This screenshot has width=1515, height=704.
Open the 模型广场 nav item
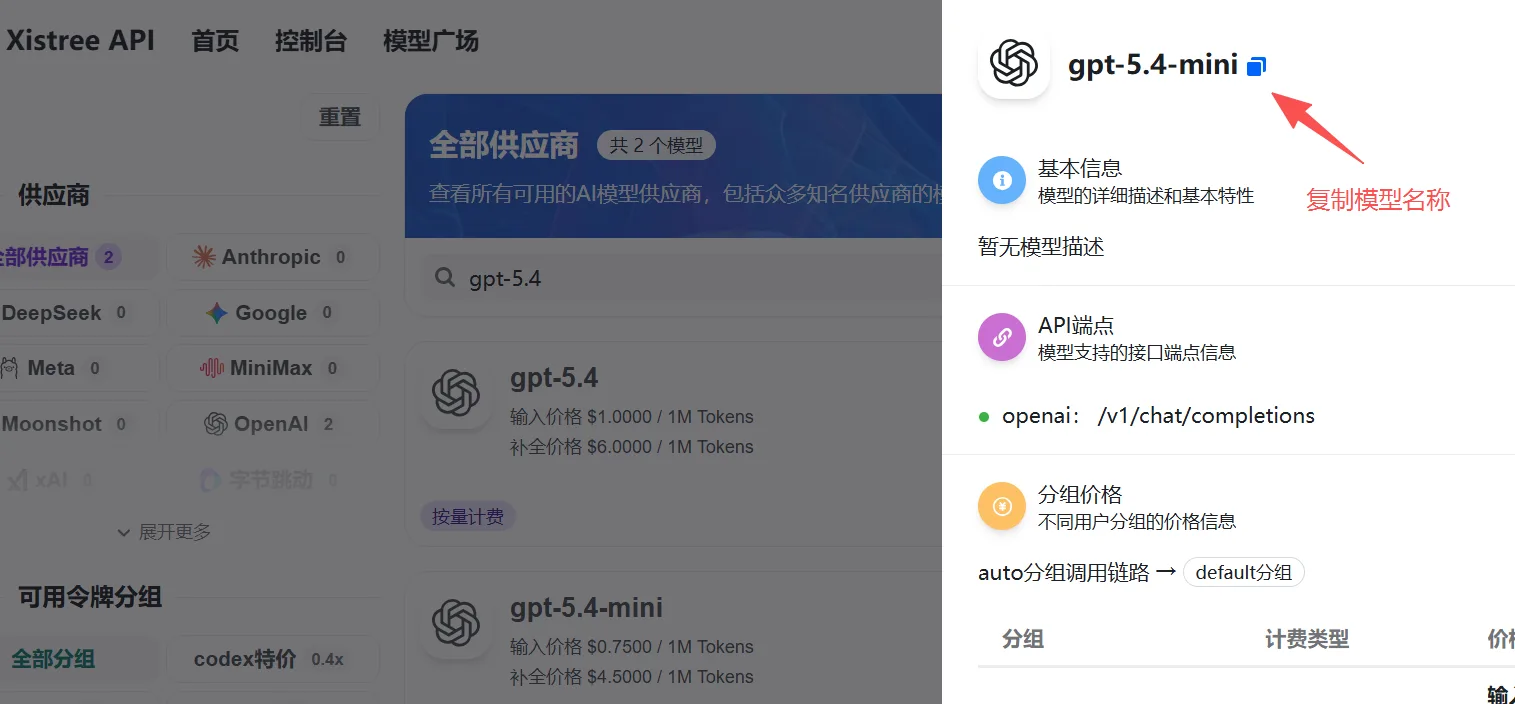[431, 41]
